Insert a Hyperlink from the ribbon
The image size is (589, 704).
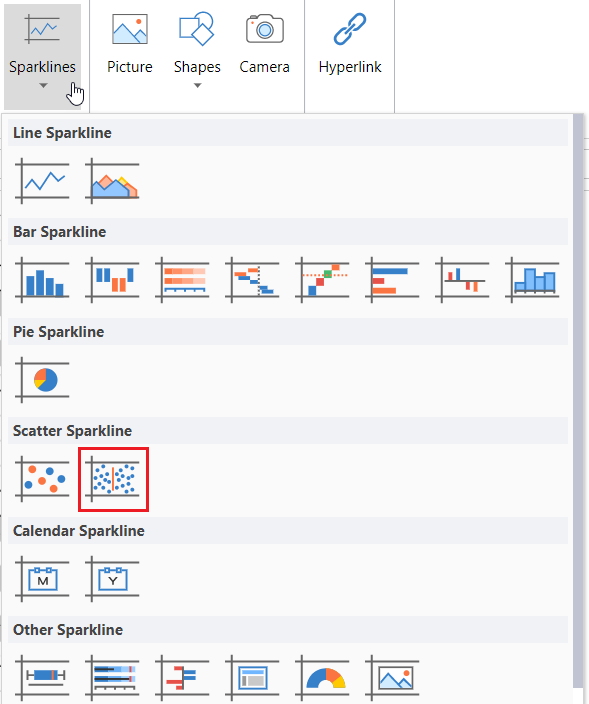[x=350, y=45]
